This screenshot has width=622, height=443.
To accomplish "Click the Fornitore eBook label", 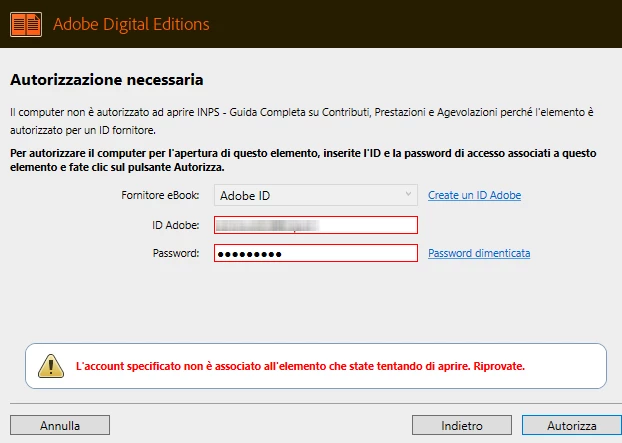I will 160,195.
